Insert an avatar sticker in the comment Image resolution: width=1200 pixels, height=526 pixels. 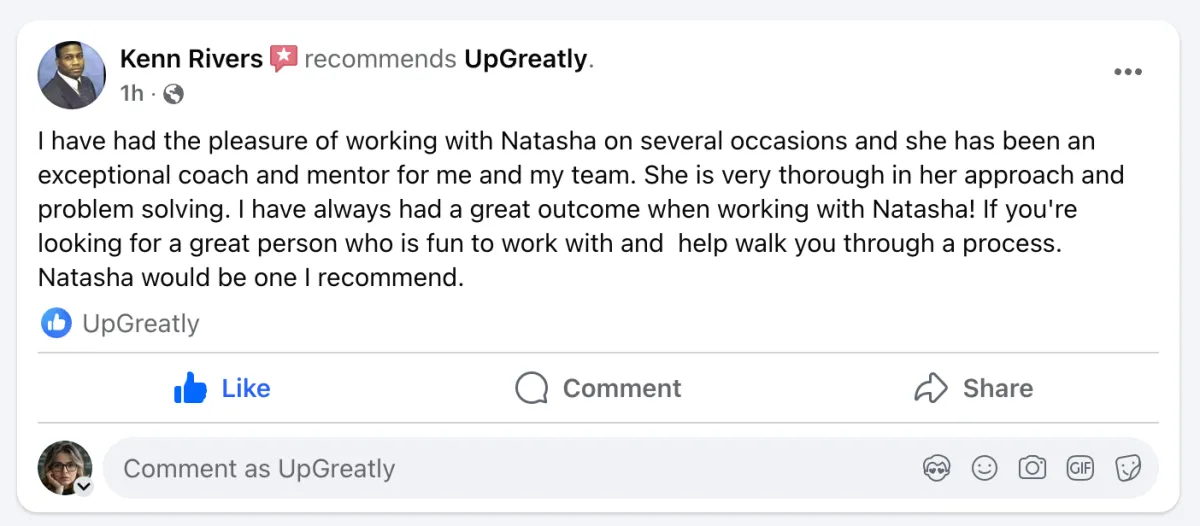coord(937,467)
